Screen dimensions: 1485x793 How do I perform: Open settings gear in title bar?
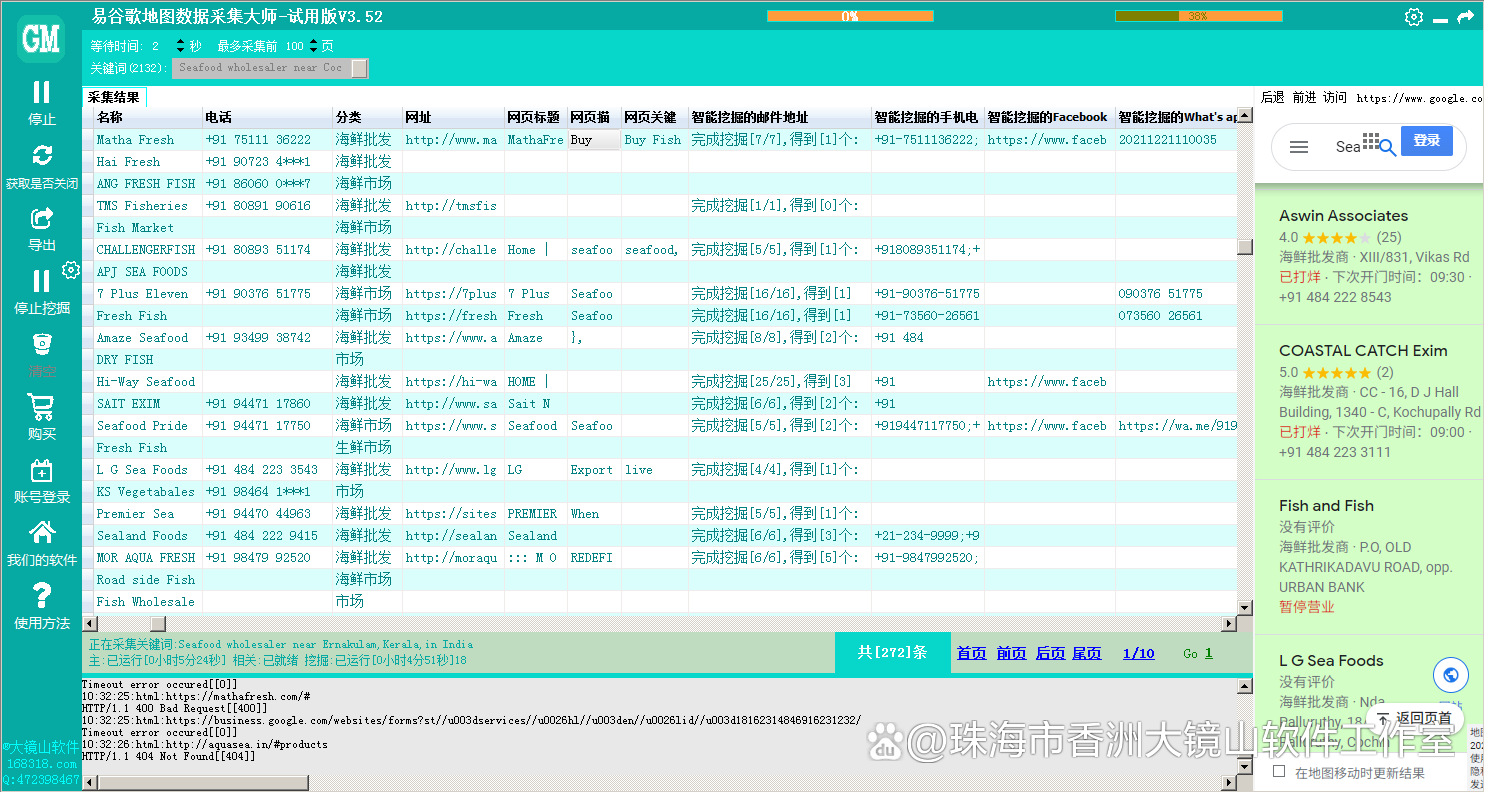pyautogui.click(x=1413, y=17)
